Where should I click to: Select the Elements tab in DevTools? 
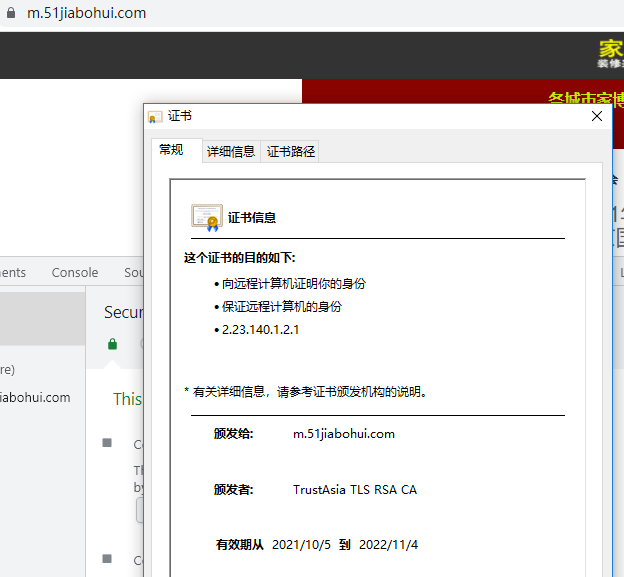(x=12, y=272)
